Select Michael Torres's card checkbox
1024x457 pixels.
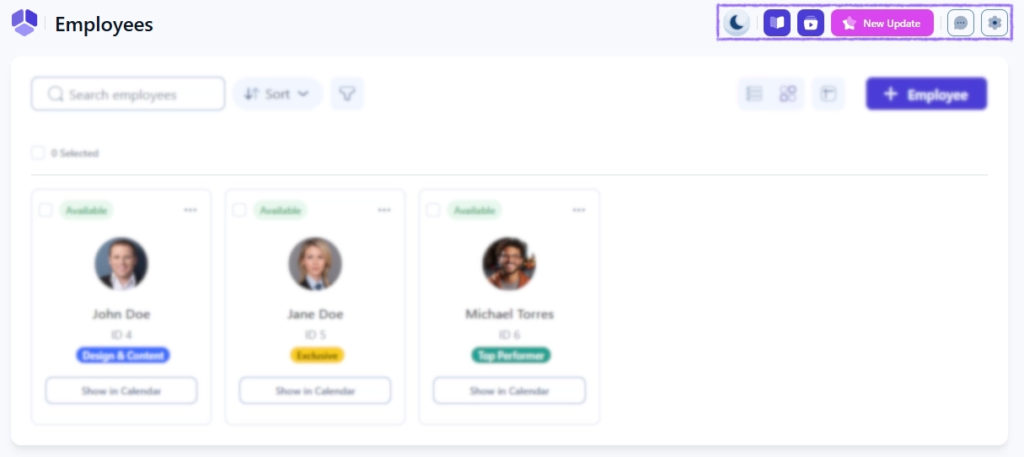(433, 210)
